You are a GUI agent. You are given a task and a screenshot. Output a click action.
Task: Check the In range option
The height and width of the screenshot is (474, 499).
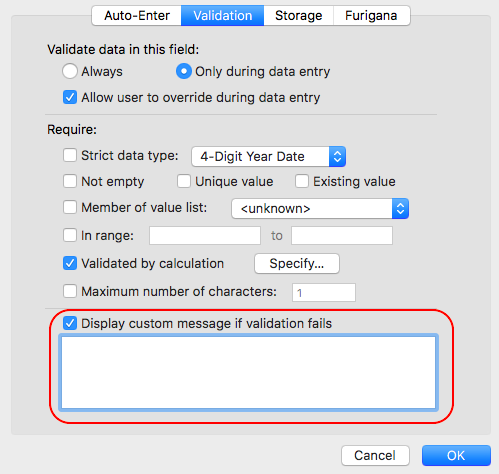(x=70, y=235)
